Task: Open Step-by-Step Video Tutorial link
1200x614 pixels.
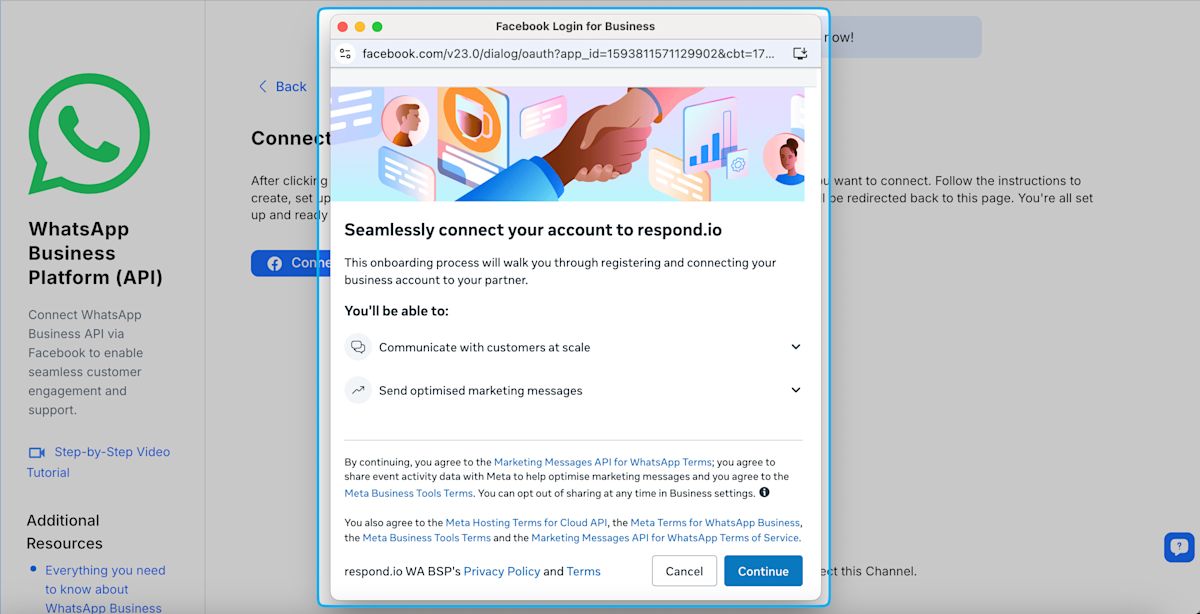Action: click(x=111, y=452)
